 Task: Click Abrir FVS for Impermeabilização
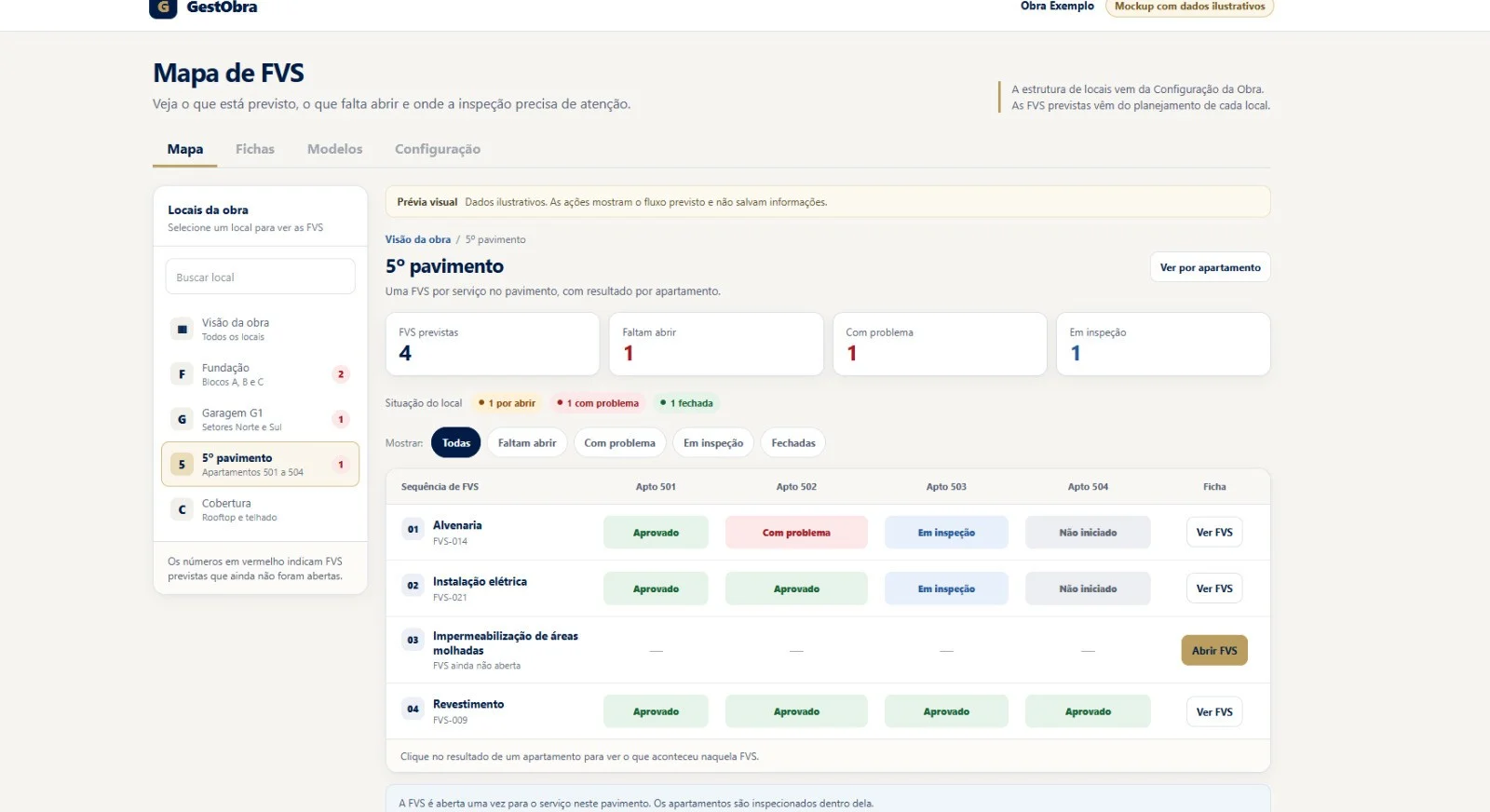click(1214, 651)
